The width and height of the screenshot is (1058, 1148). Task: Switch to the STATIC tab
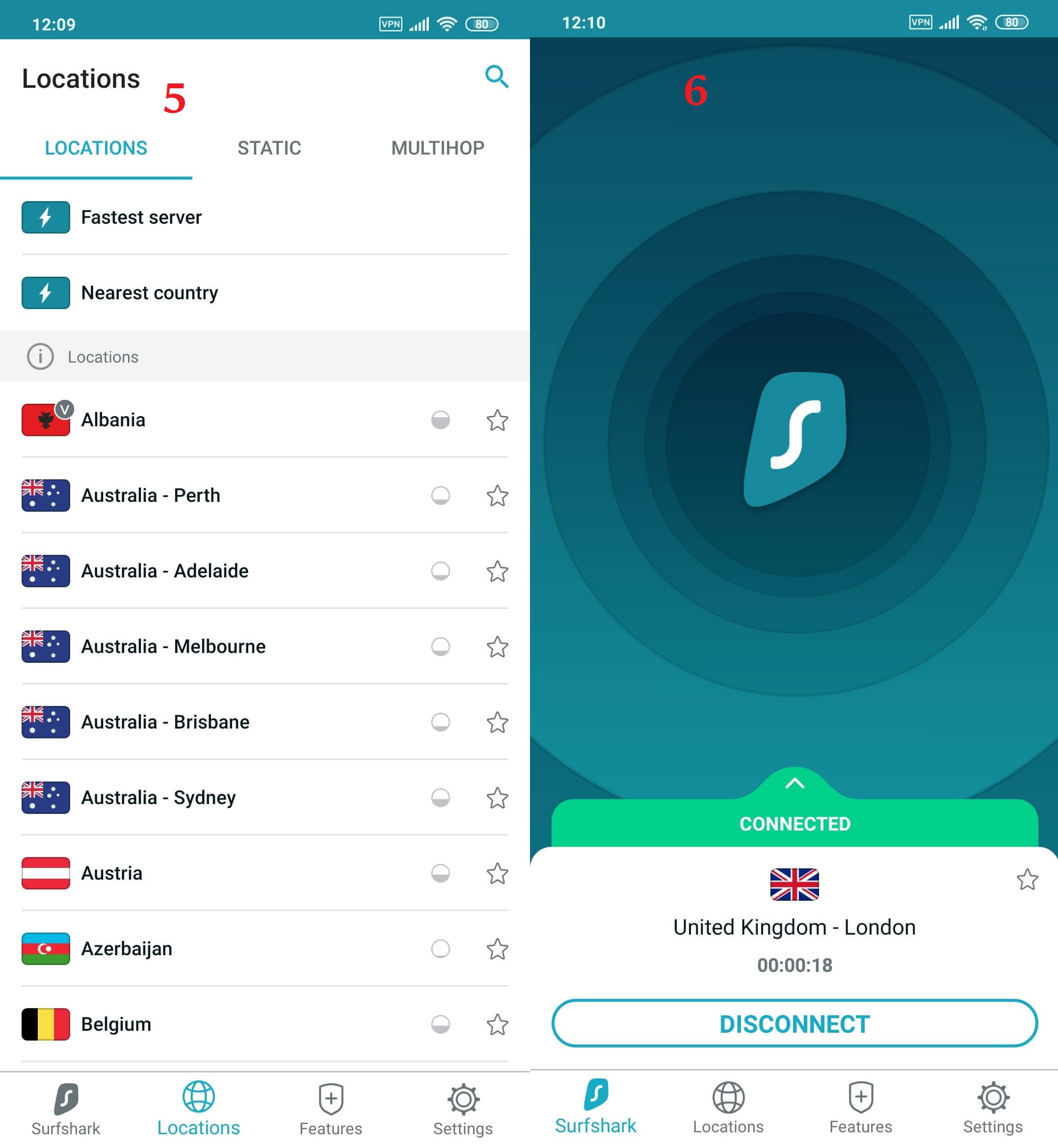point(269,147)
